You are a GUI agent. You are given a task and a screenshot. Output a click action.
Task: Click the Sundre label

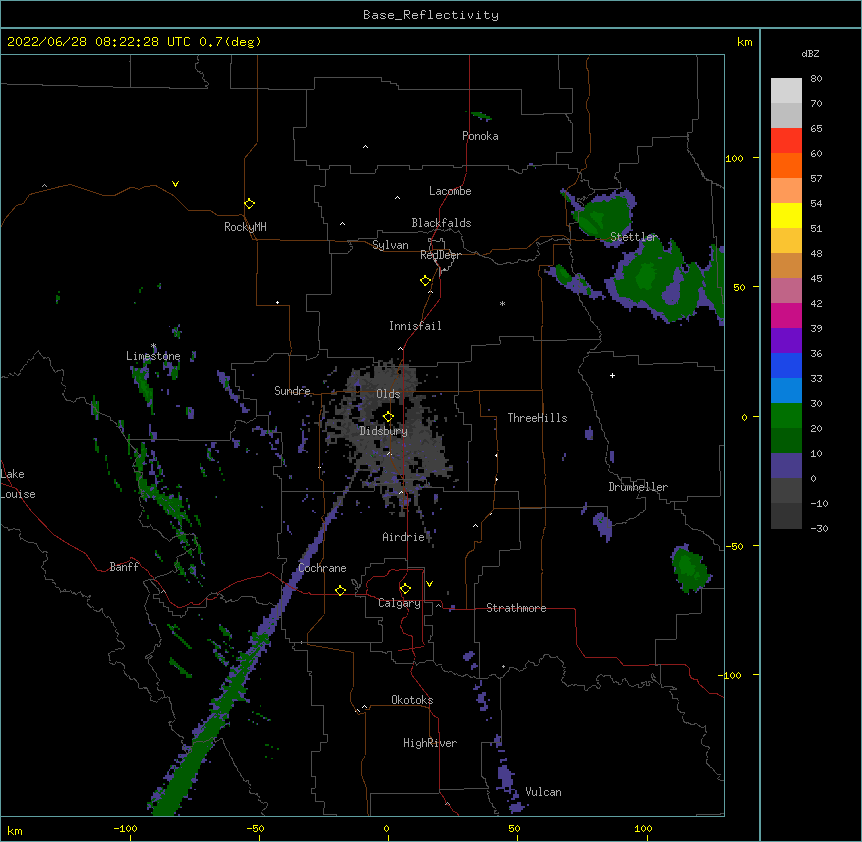pyautogui.click(x=292, y=391)
